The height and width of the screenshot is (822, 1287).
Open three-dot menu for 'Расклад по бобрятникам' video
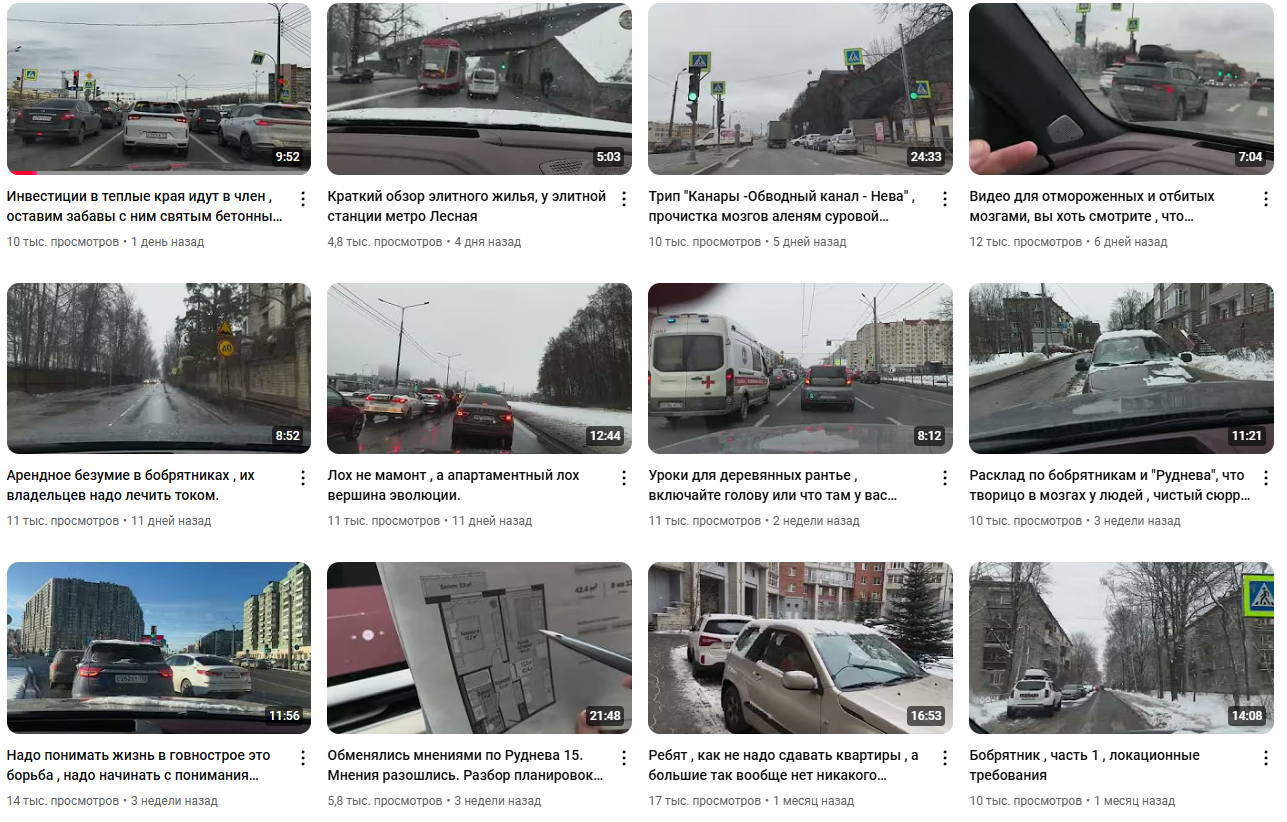pyautogui.click(x=1266, y=478)
